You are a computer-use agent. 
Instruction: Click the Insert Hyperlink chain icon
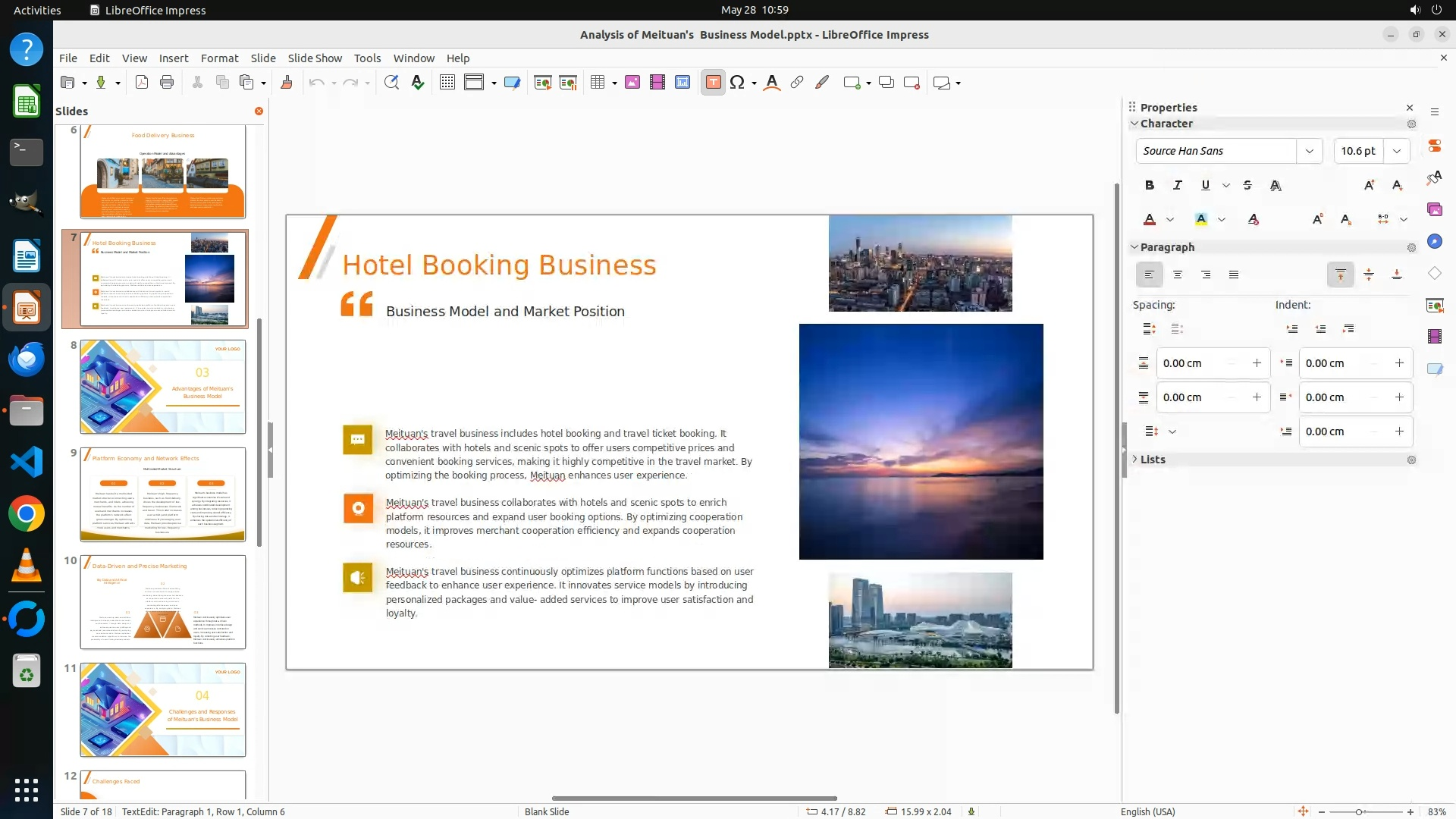tap(797, 83)
